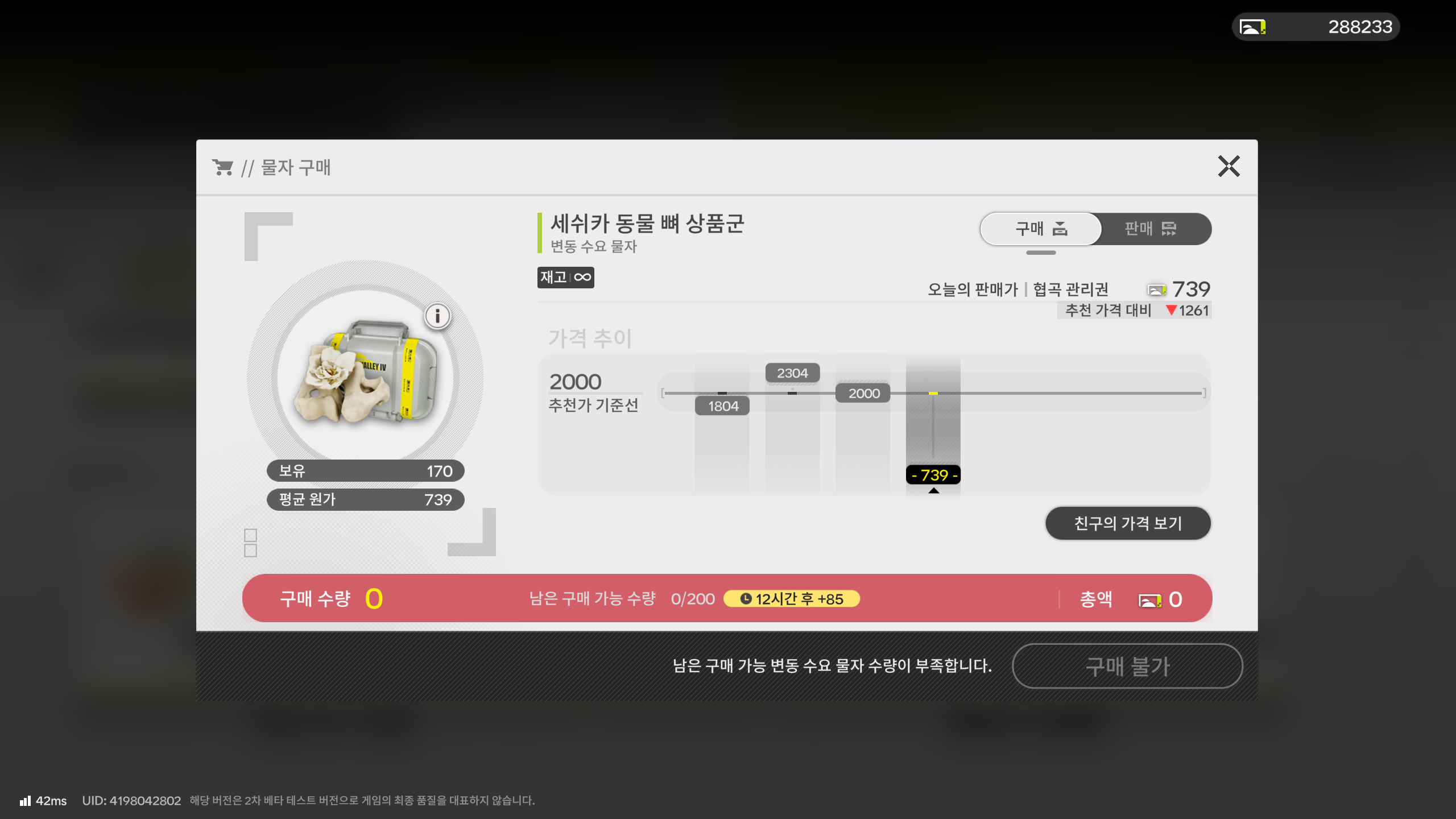Click the red down-arrow price change indicator
1456x819 pixels.
point(1170,310)
